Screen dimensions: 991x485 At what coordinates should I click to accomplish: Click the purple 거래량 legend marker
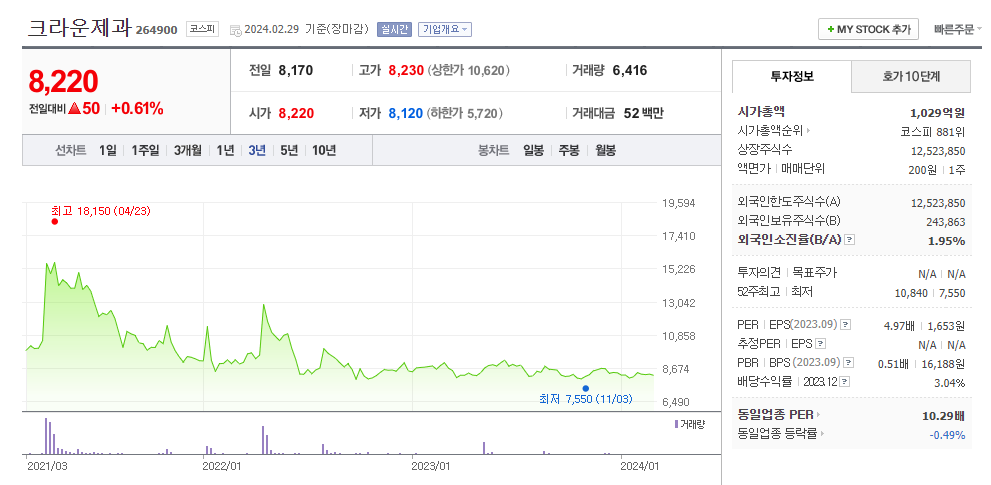[x=676, y=424]
